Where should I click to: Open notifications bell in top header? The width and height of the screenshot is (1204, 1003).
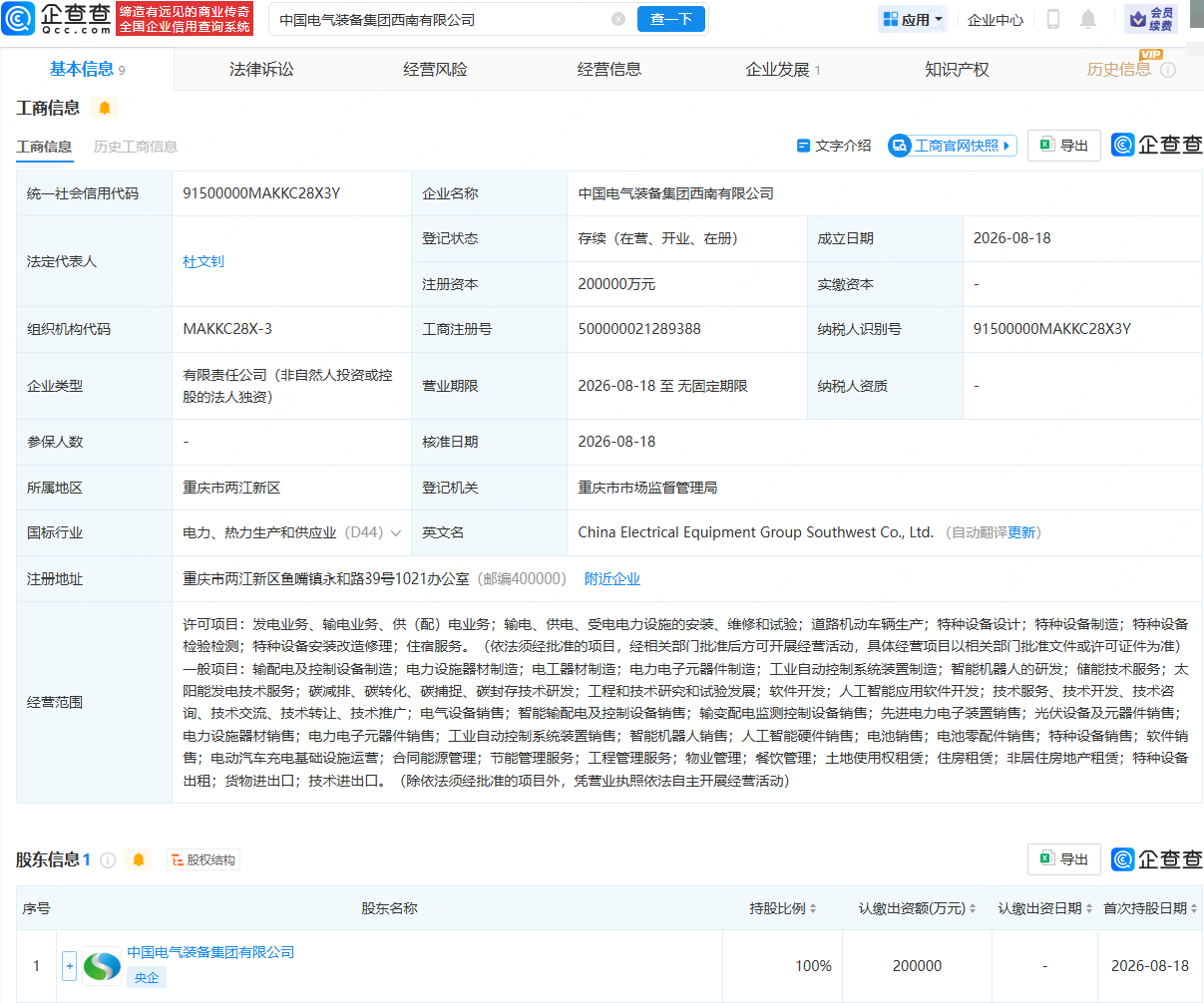click(1088, 19)
